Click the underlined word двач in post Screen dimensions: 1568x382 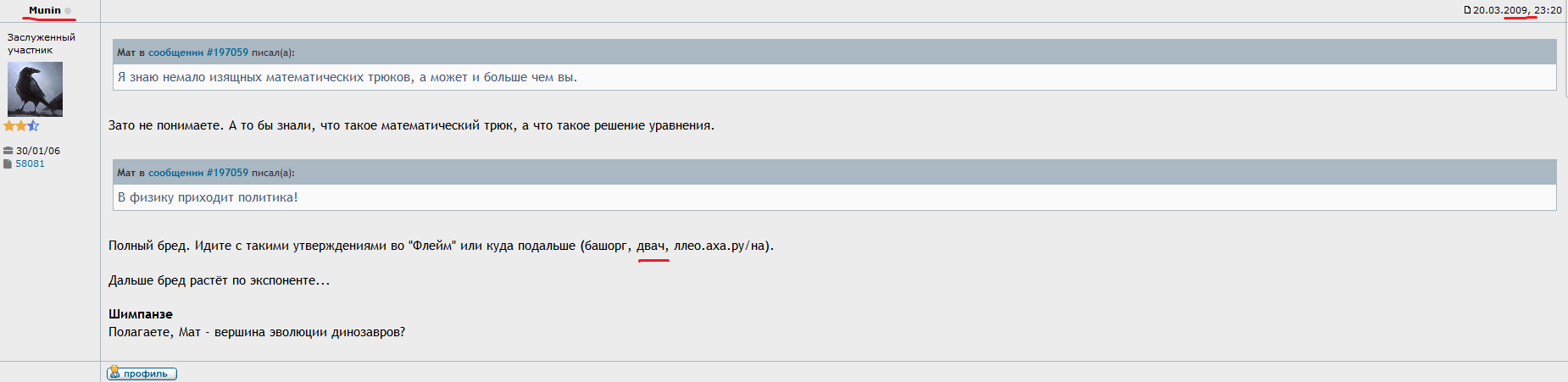point(651,246)
